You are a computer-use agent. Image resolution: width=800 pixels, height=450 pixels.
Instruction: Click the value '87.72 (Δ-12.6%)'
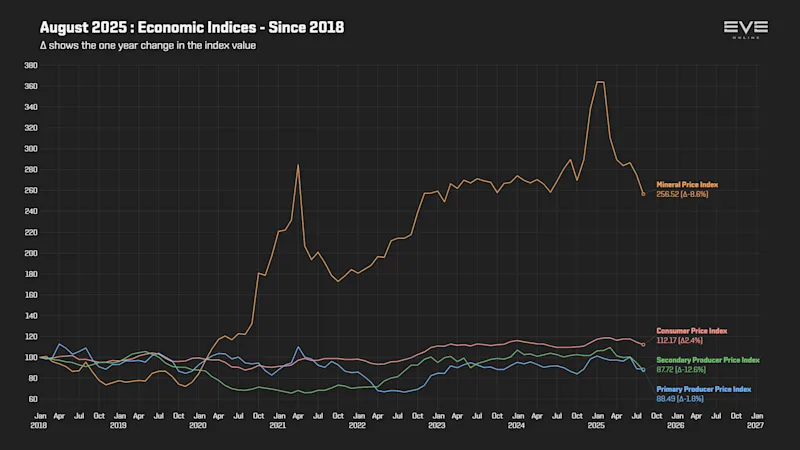[x=681, y=370]
